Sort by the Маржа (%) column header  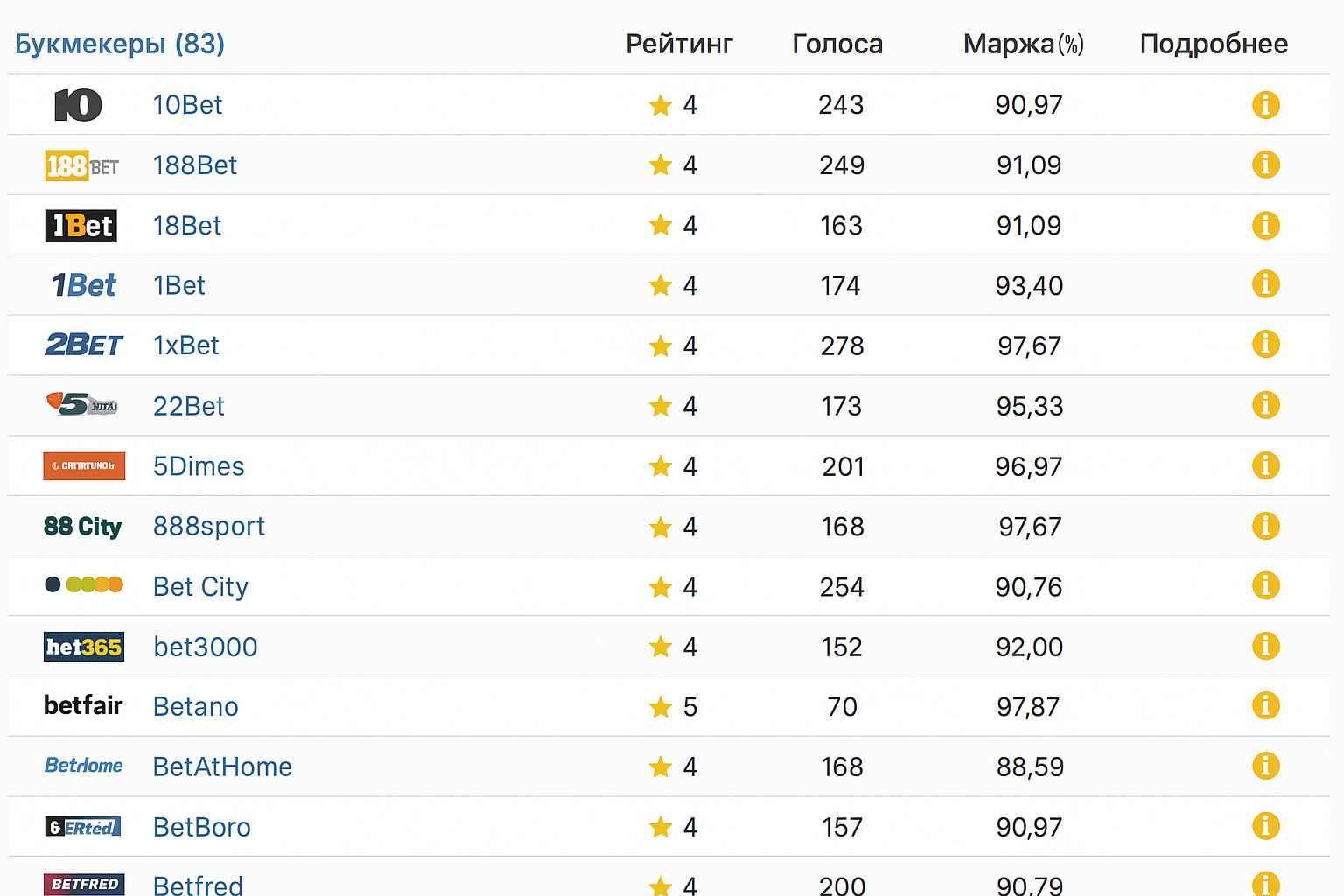[x=1023, y=44]
